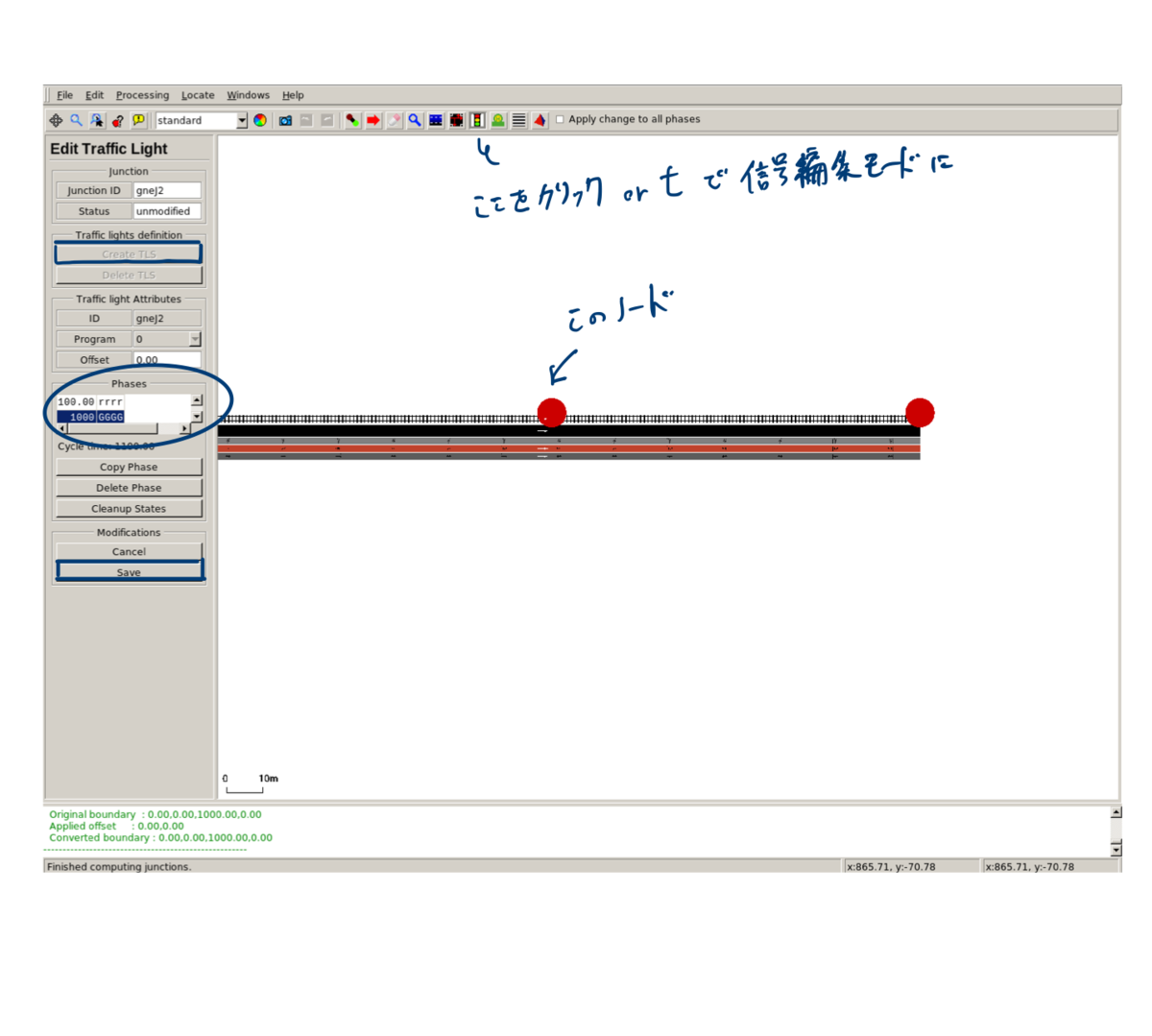
Task: Open the Processing menu
Action: click(142, 95)
